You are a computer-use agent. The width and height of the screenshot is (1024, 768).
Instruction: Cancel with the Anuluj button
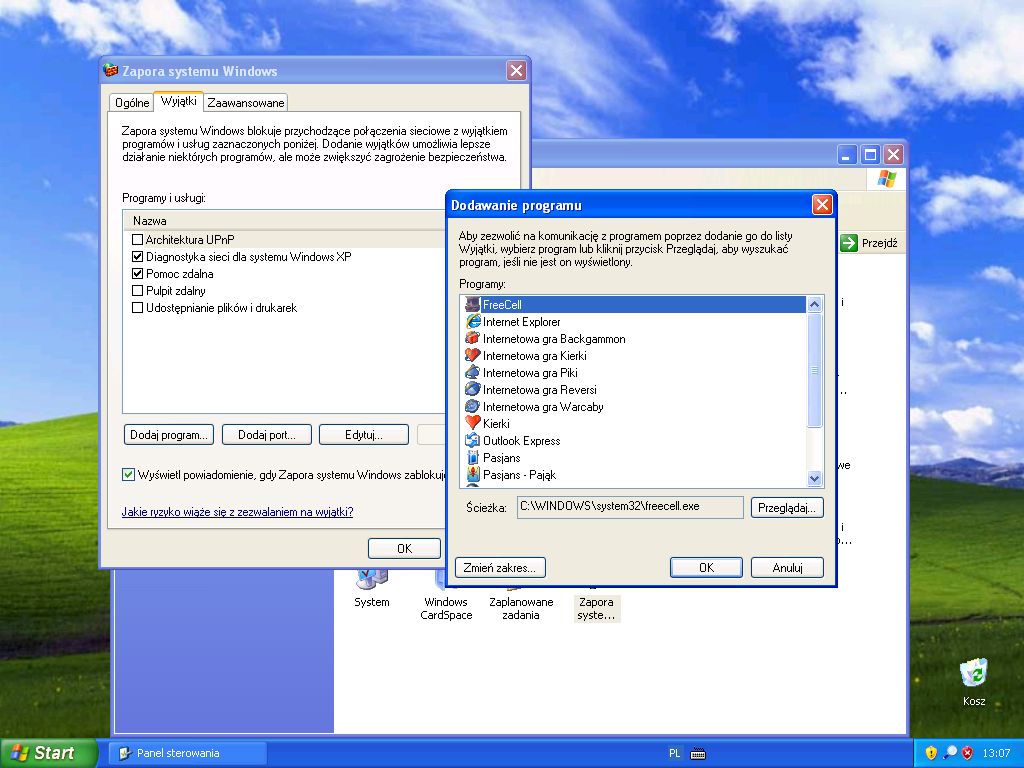pyautogui.click(x=787, y=568)
